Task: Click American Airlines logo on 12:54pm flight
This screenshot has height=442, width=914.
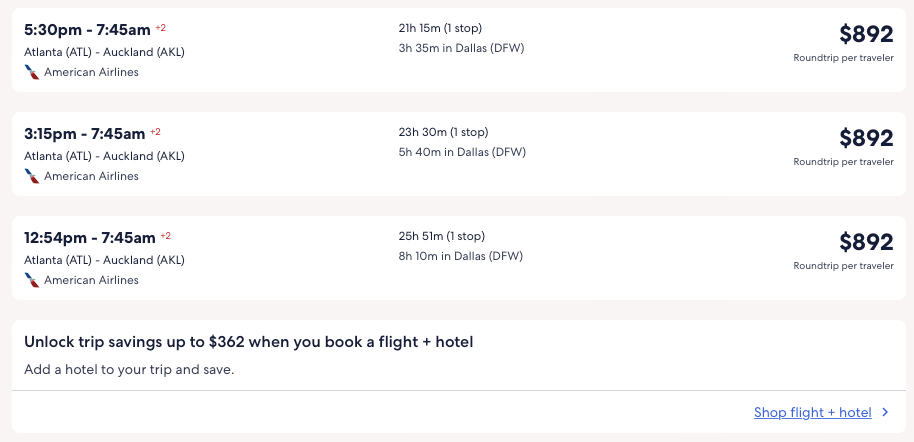Action: click(32, 280)
